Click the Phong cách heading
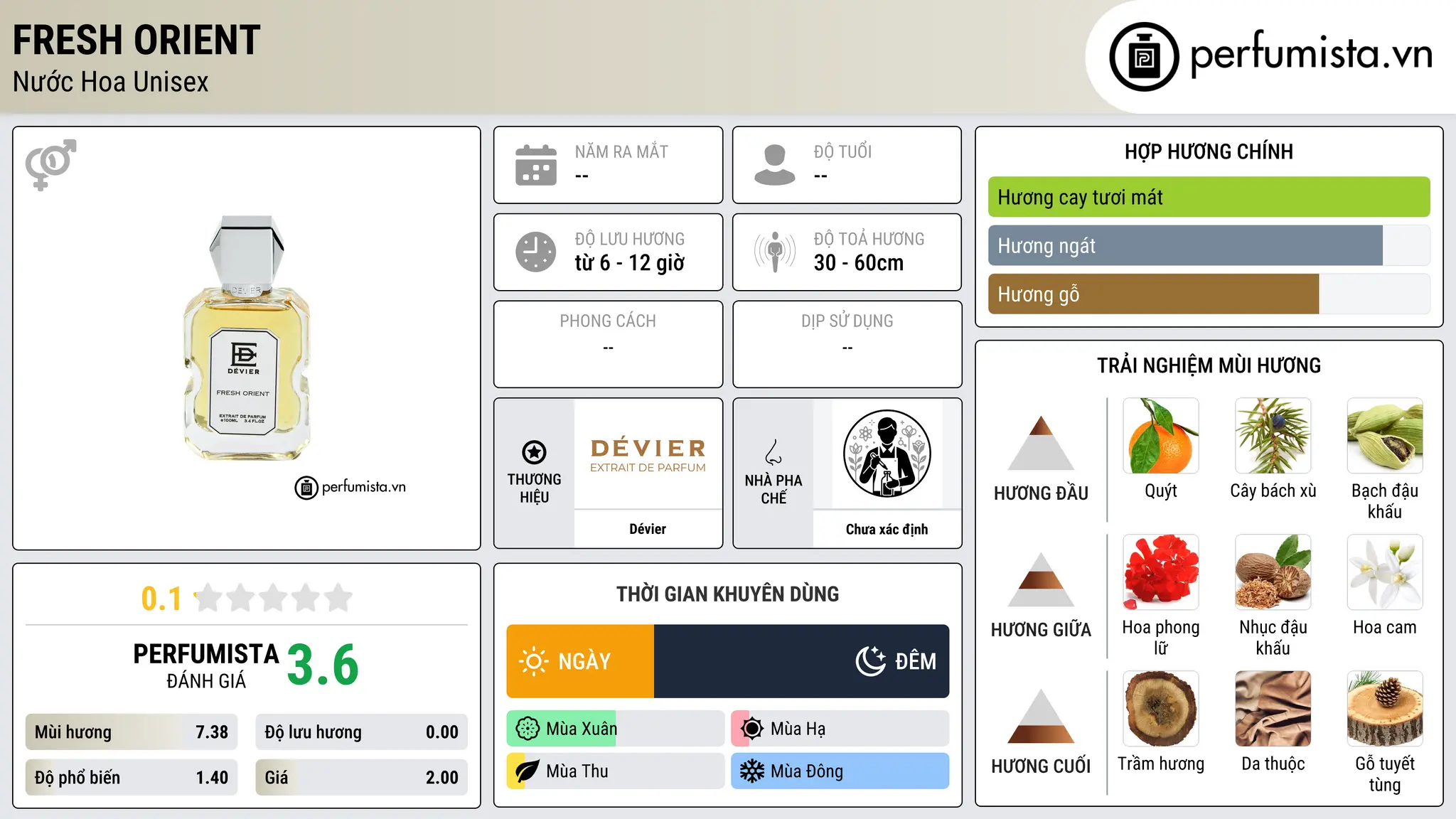Image resolution: width=1456 pixels, height=819 pixels. coord(608,321)
